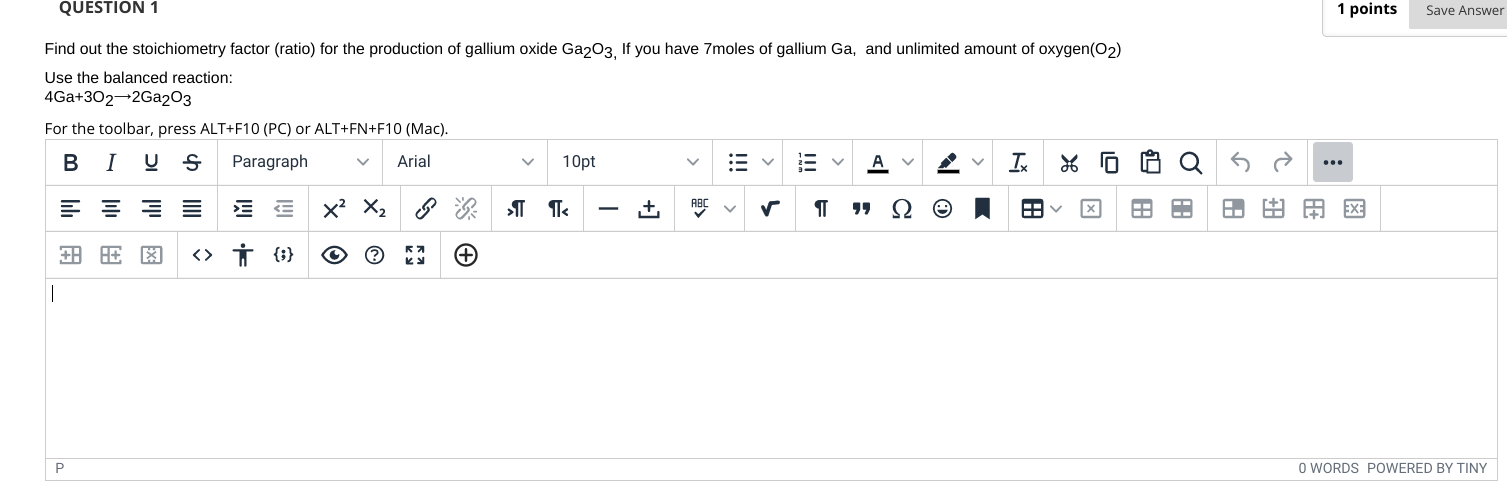
Task: Increase paragraph indent
Action: point(244,209)
